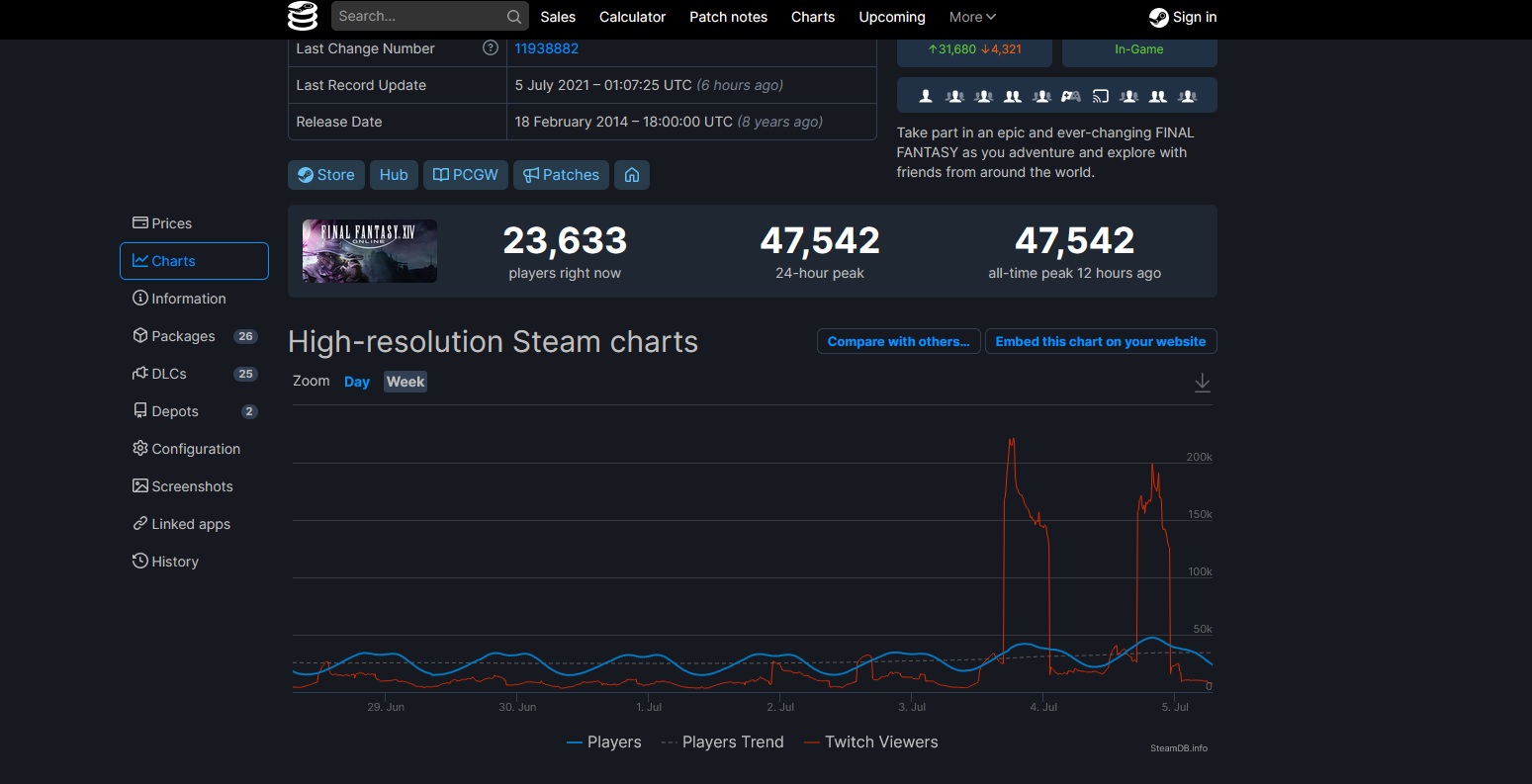Click the High-resolution Steam charts heading

pyautogui.click(x=494, y=342)
